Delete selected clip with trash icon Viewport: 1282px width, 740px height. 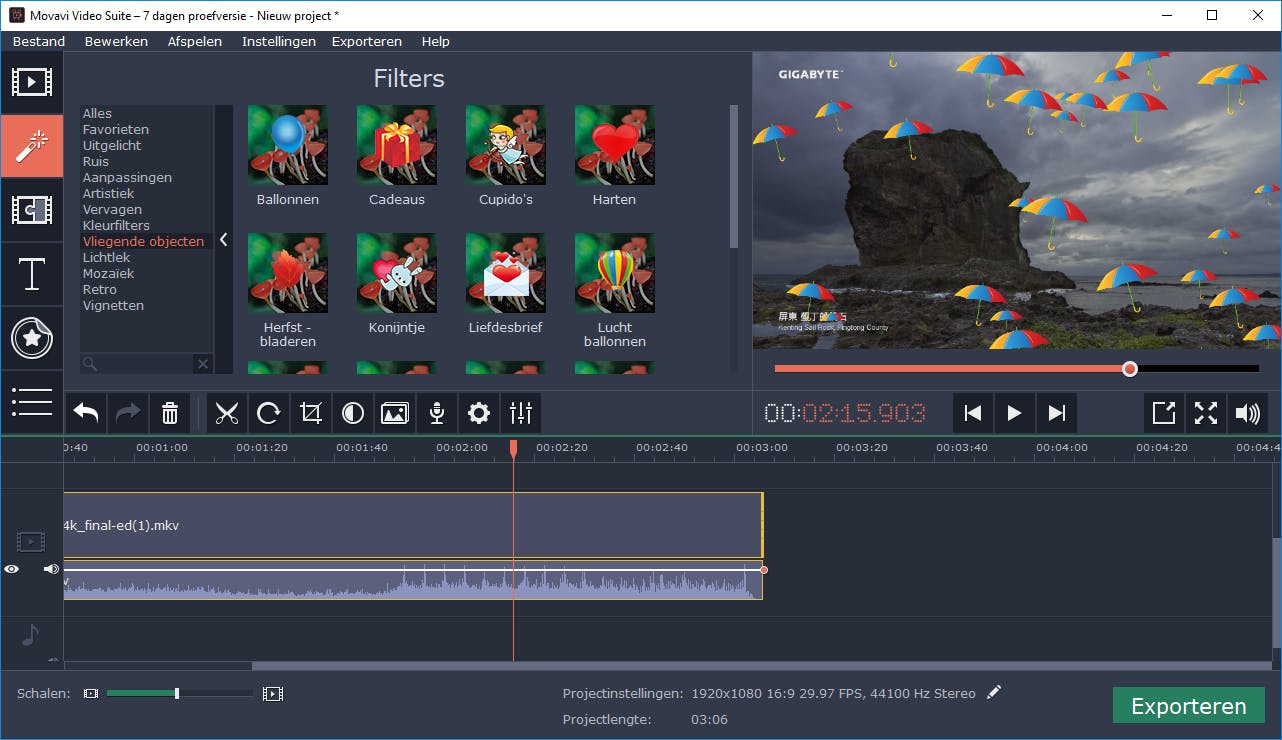point(170,413)
